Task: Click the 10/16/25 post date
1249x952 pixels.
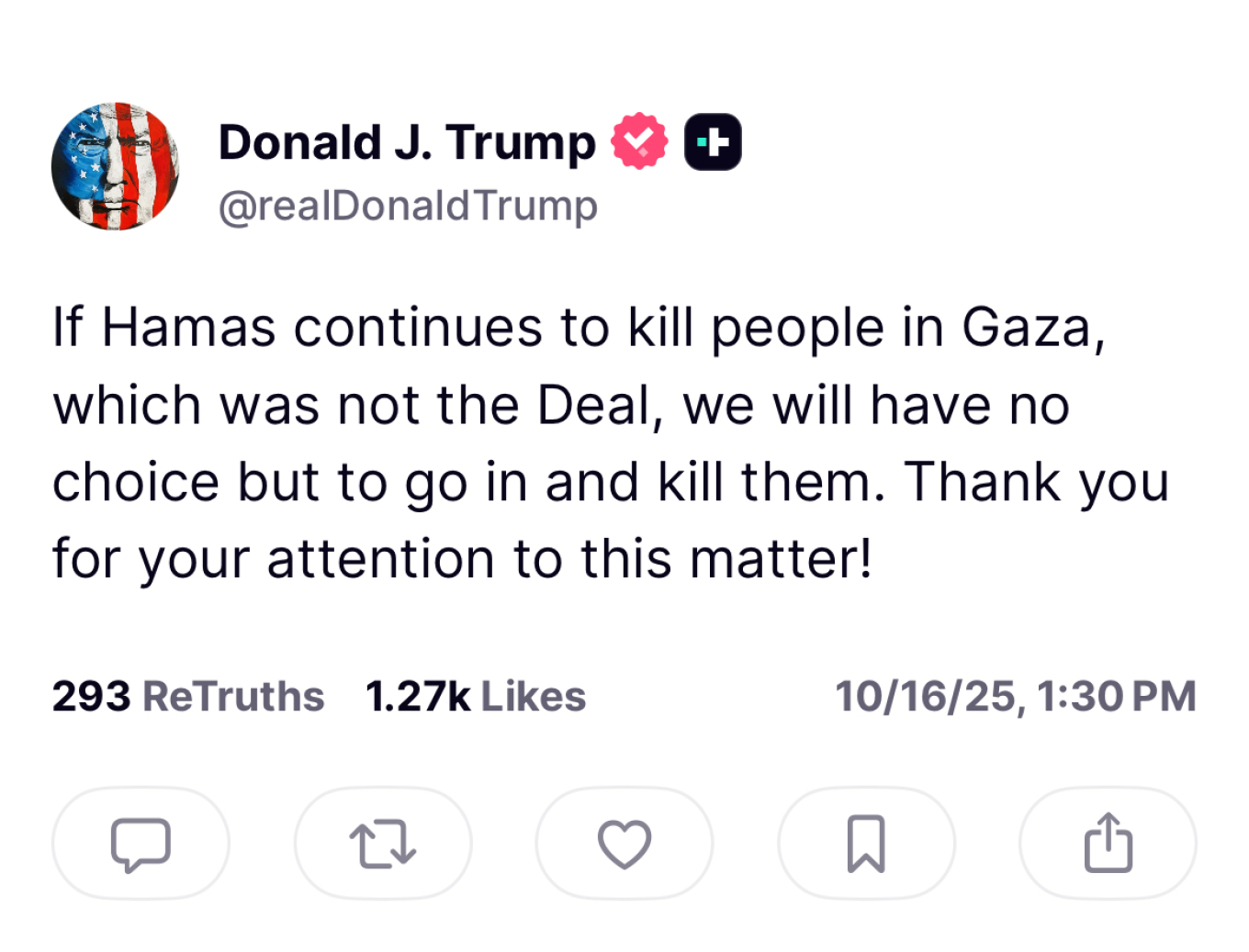Action: click(x=926, y=696)
